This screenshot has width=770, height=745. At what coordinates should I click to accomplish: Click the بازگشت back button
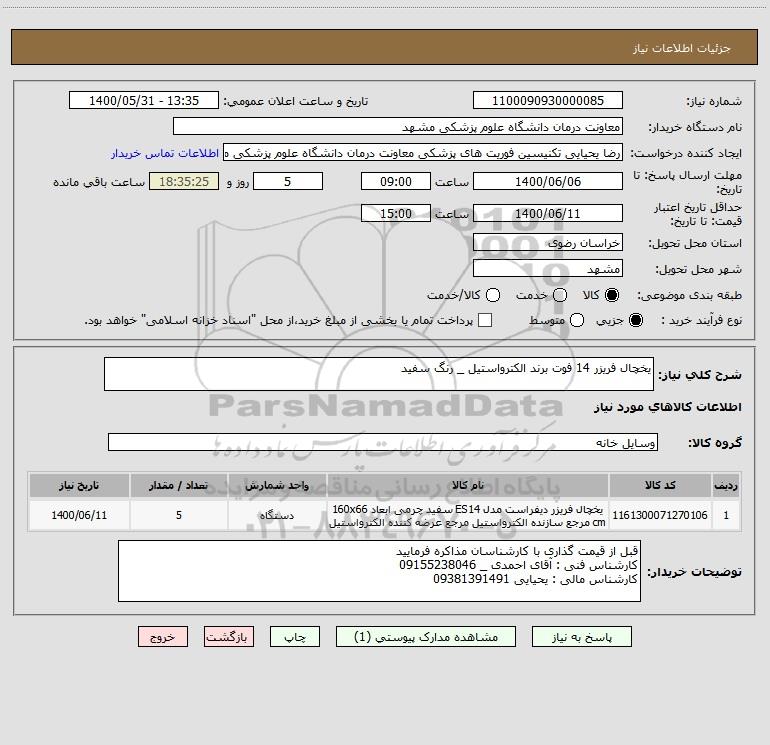click(x=229, y=637)
